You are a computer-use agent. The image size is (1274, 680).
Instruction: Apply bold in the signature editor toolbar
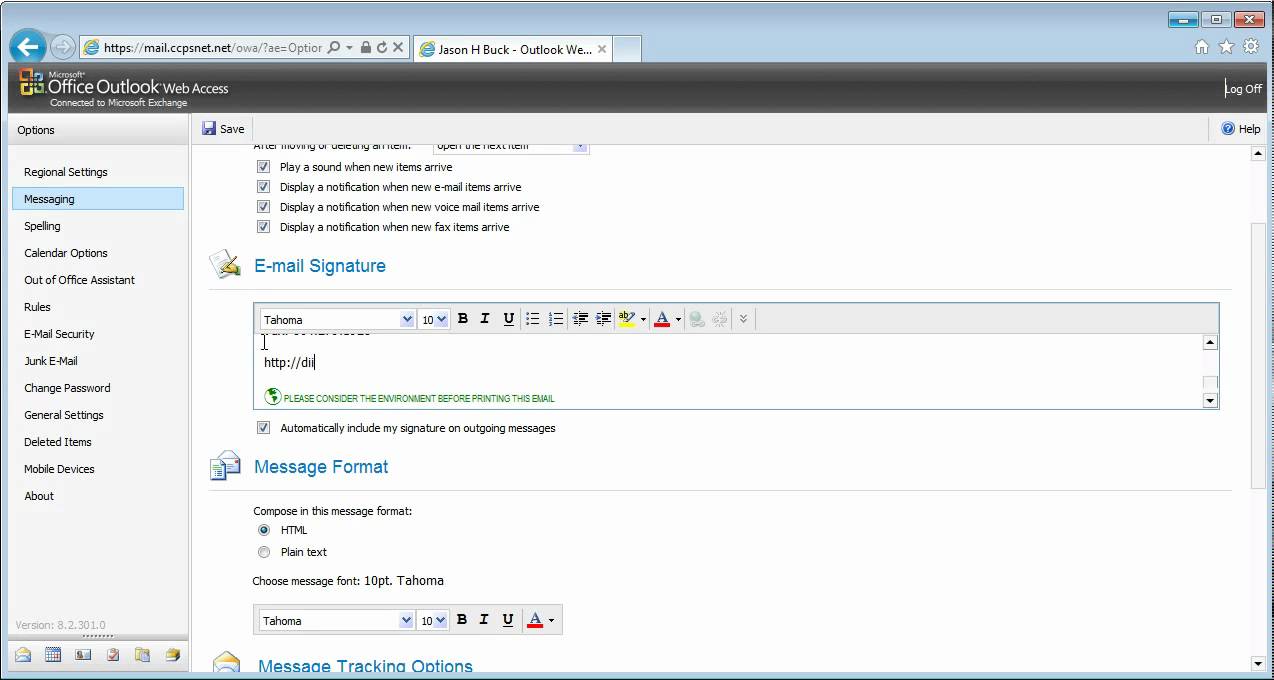[463, 319]
